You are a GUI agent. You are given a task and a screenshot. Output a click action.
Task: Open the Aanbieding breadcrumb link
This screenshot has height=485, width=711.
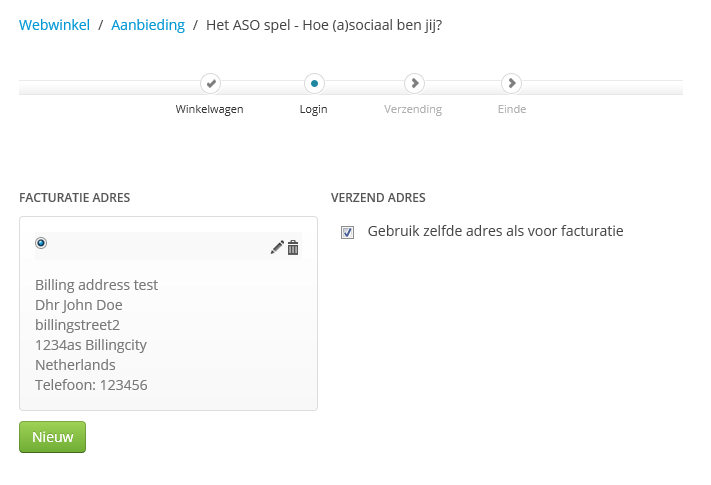click(x=148, y=25)
